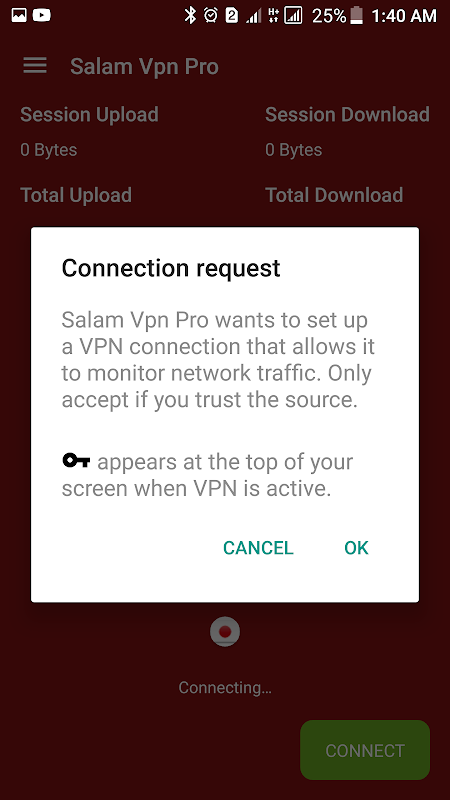Tap the image notification icon
This screenshot has width=450, height=800.
(19, 15)
